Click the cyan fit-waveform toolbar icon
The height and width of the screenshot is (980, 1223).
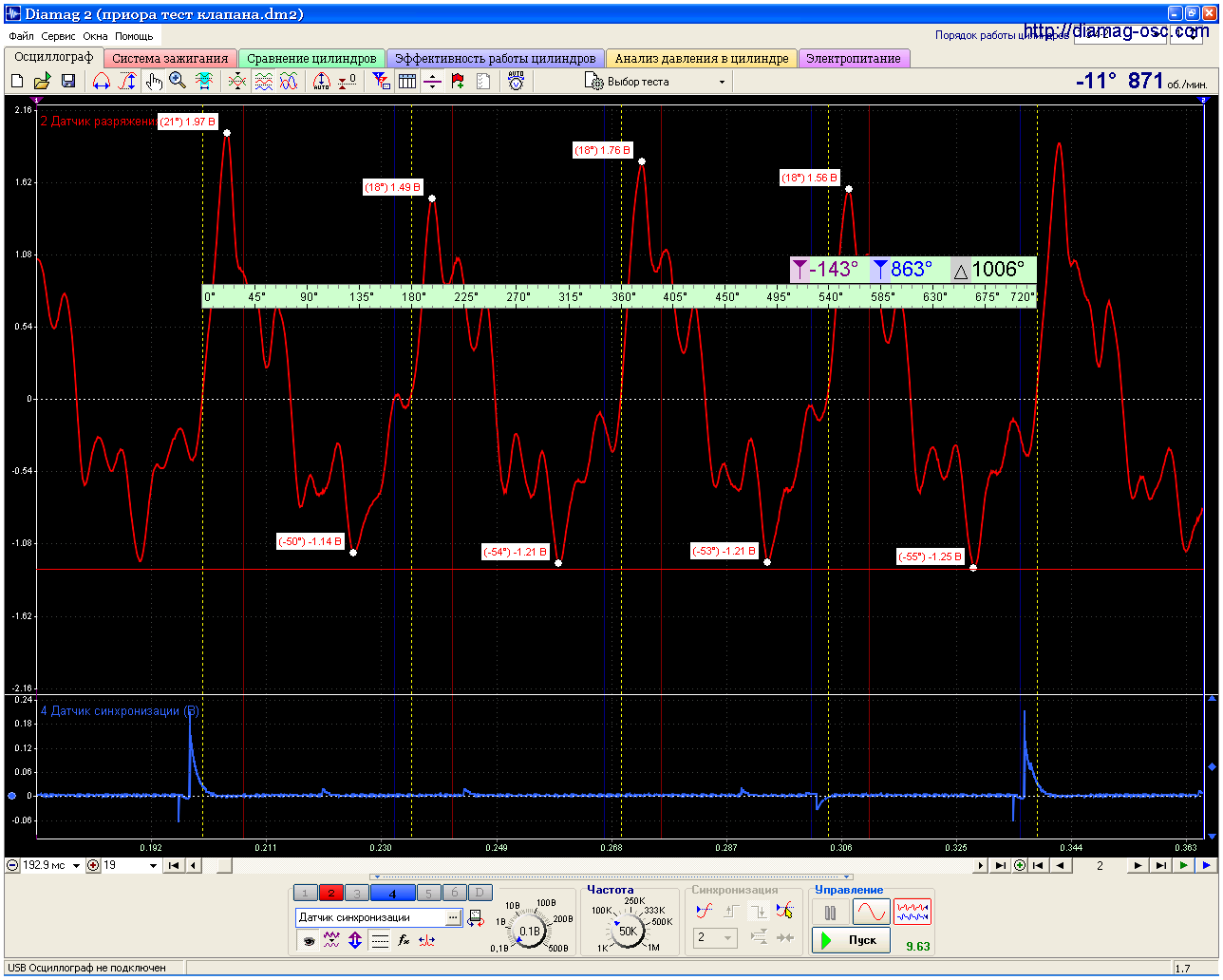pyautogui.click(x=204, y=82)
